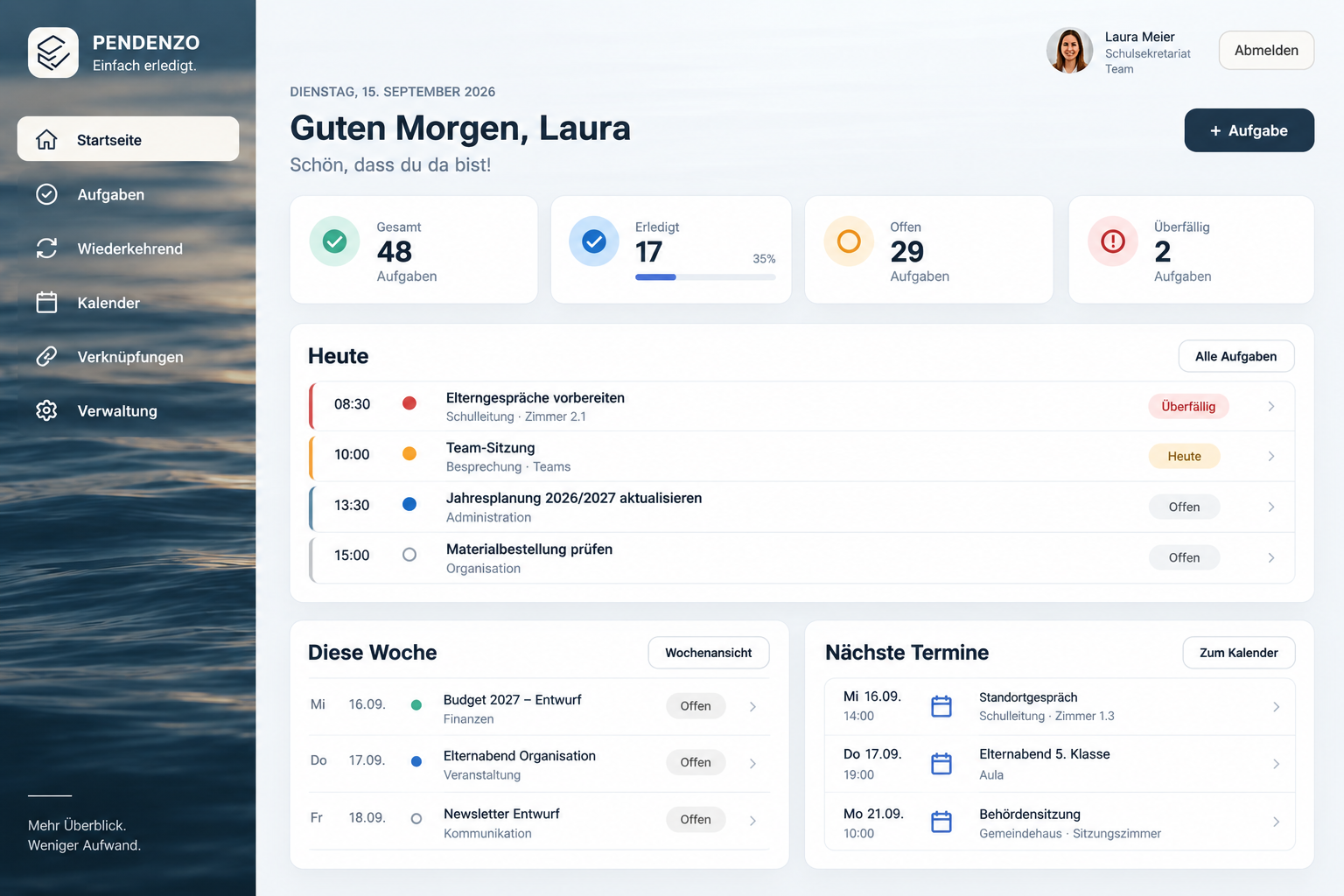Click the Überfällig status badge

1188,406
